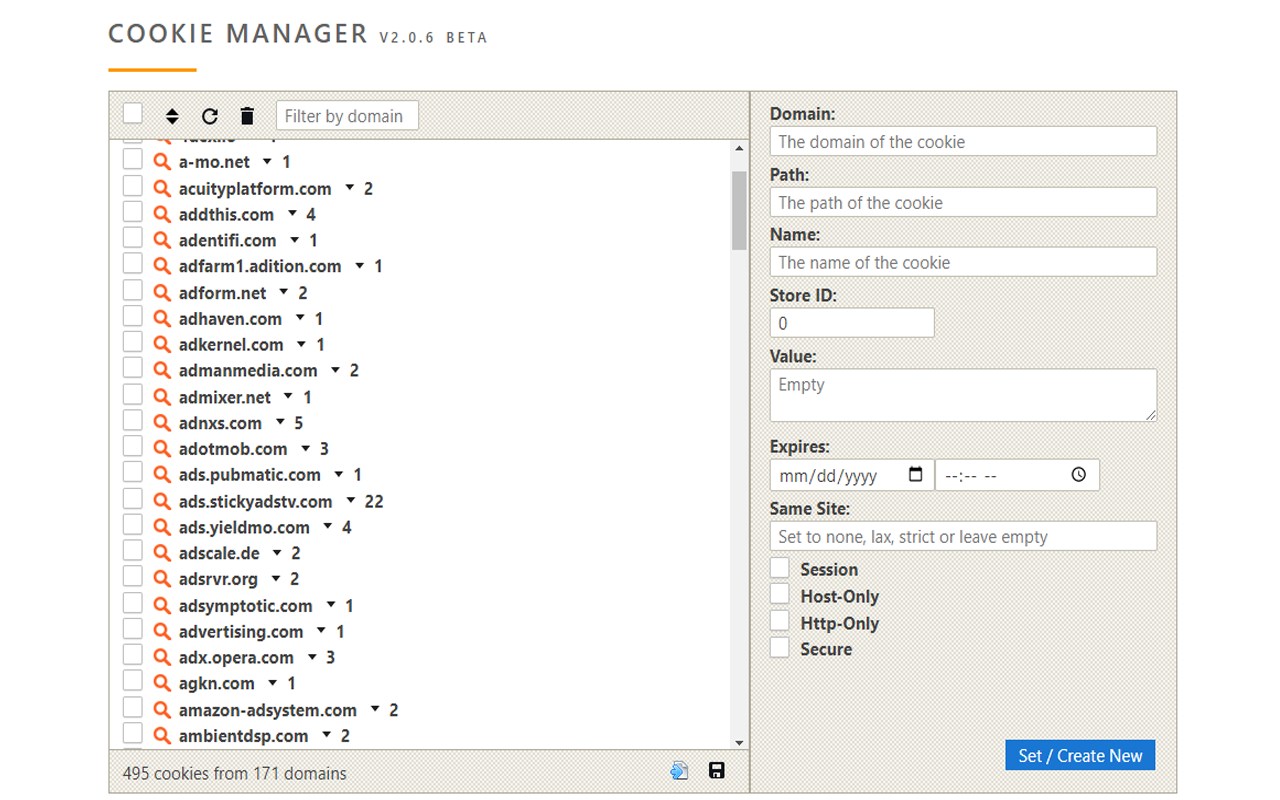This screenshot has width=1280, height=800.
Task: Tick the select-all checkbox in toolbar
Action: (x=133, y=114)
